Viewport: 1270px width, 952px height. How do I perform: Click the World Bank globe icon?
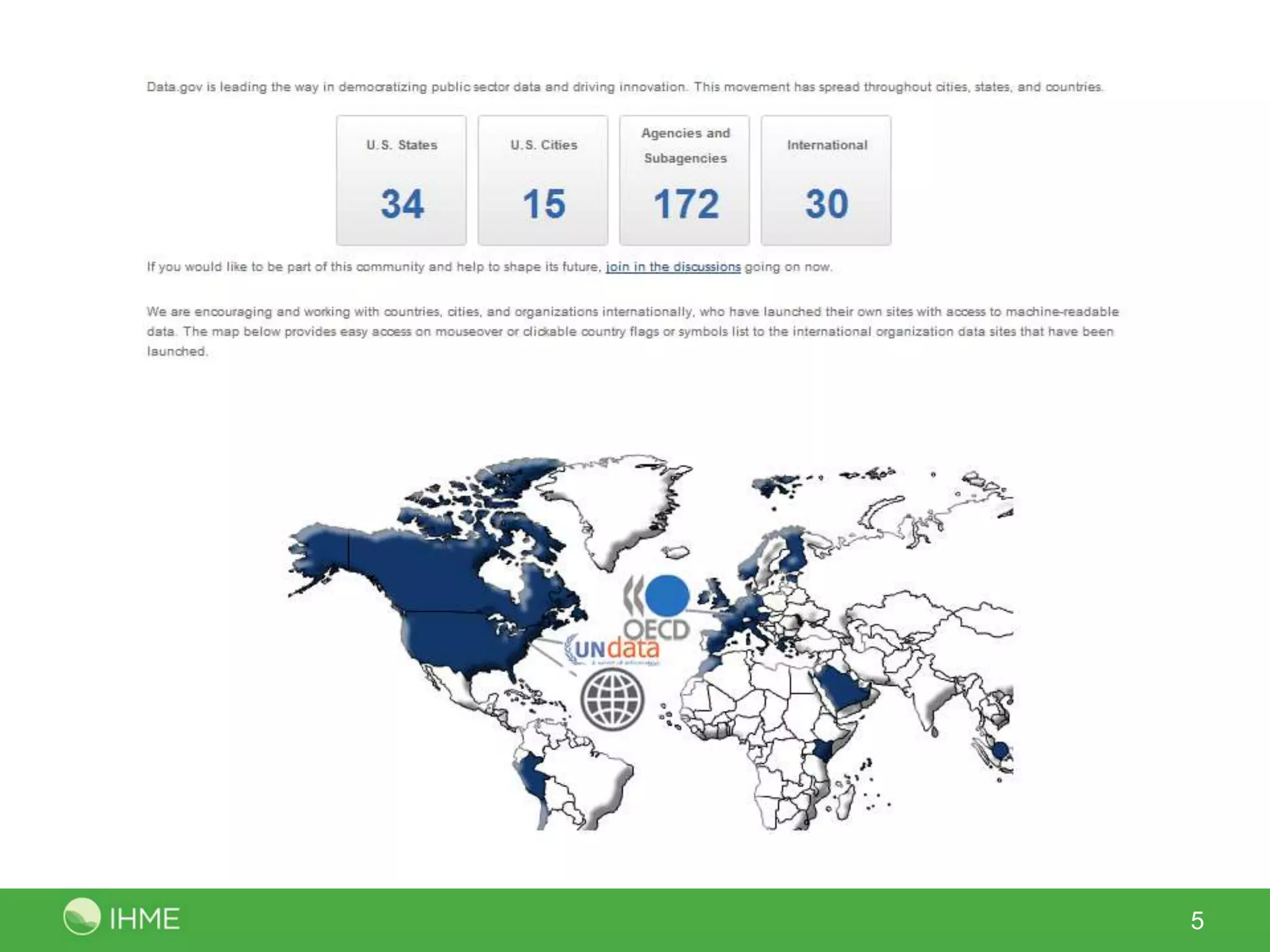(613, 700)
